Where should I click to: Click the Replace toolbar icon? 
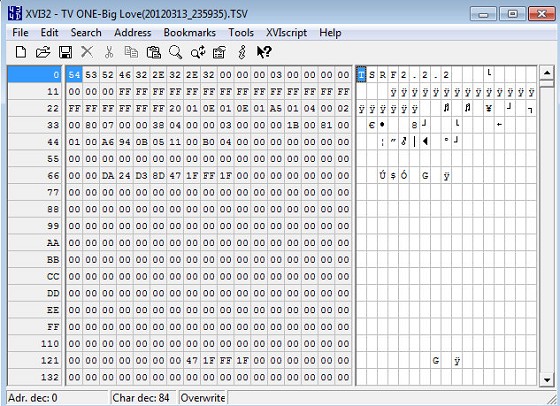[x=198, y=52]
